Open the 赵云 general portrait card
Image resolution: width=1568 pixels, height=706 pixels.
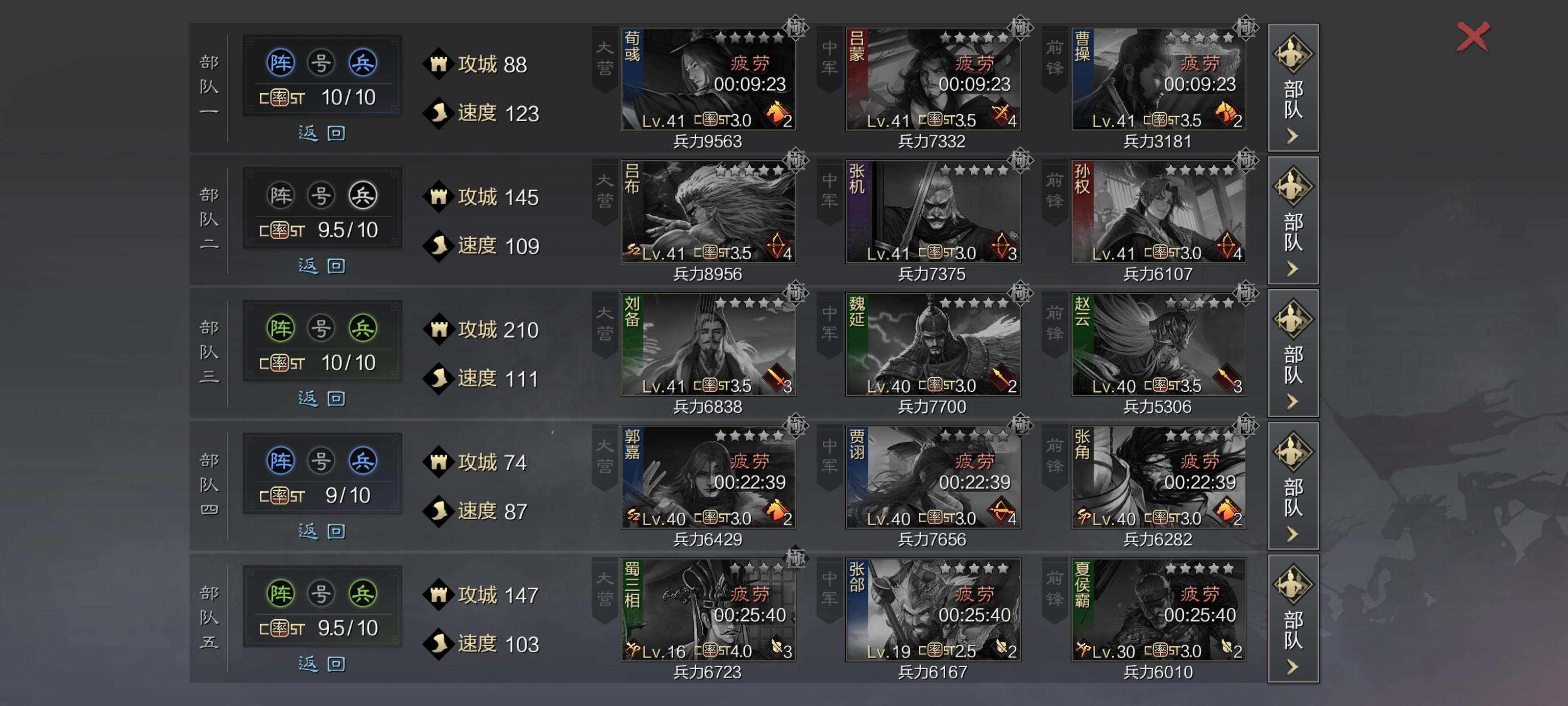coord(1158,344)
